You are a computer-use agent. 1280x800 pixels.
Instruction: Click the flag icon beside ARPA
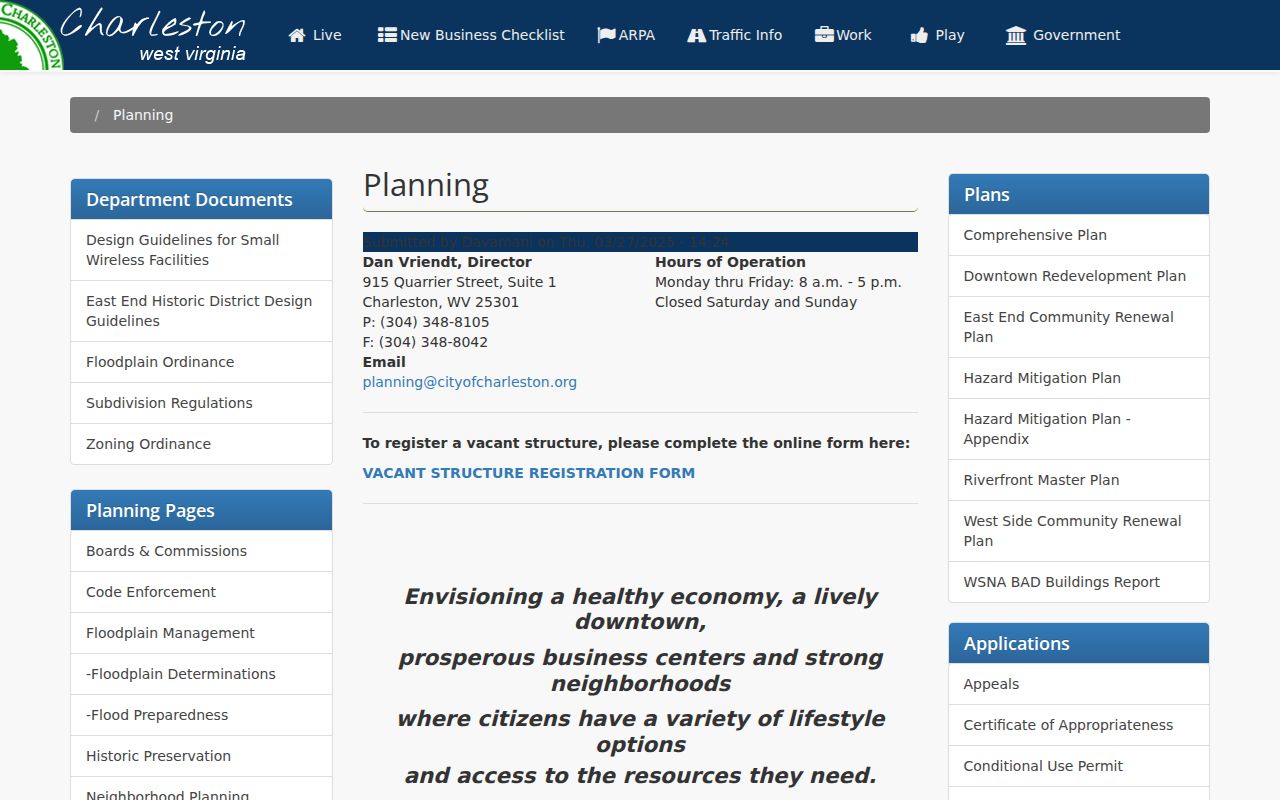pyautogui.click(x=606, y=34)
